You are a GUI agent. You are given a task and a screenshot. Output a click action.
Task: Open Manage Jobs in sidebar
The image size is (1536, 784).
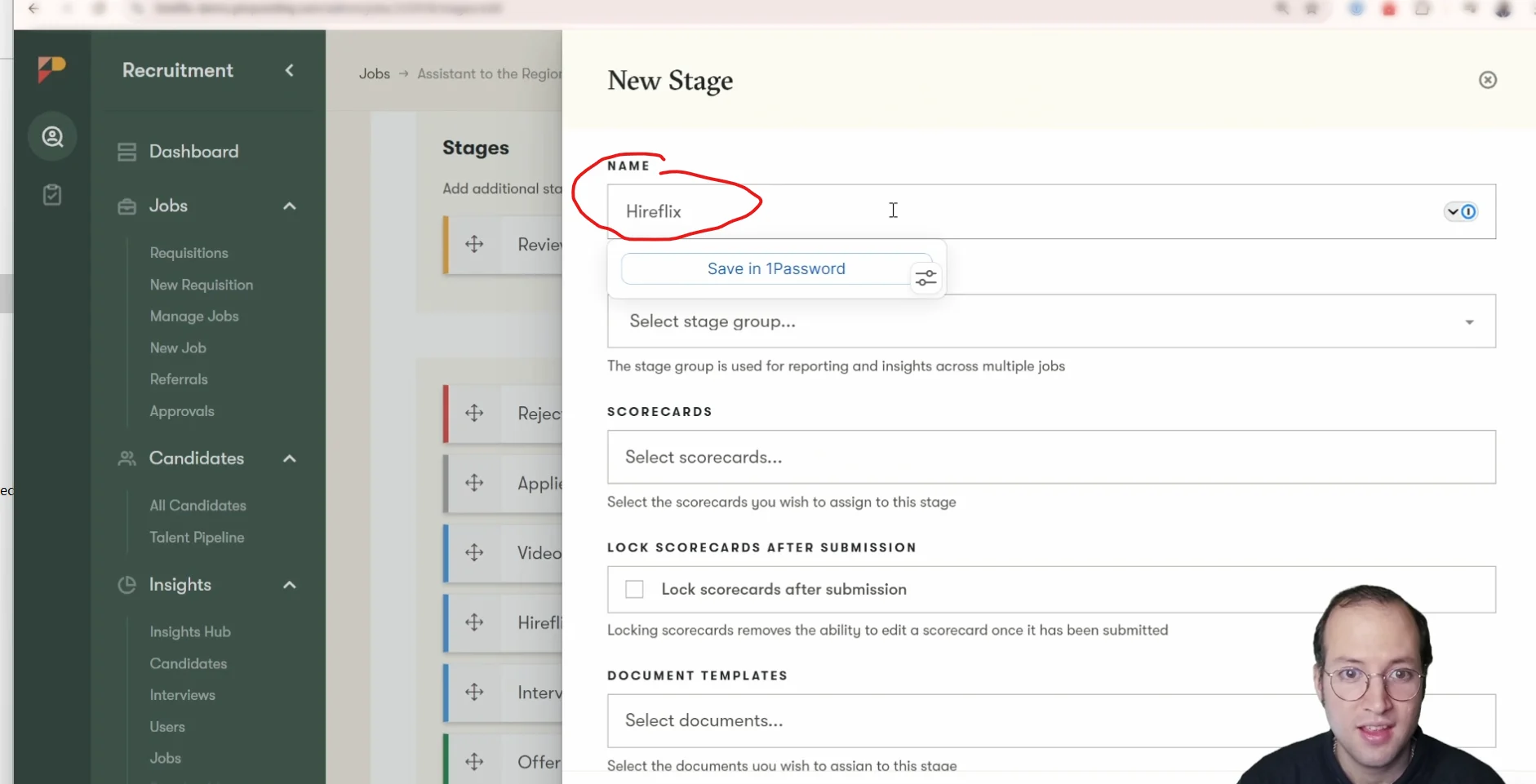pyautogui.click(x=194, y=316)
